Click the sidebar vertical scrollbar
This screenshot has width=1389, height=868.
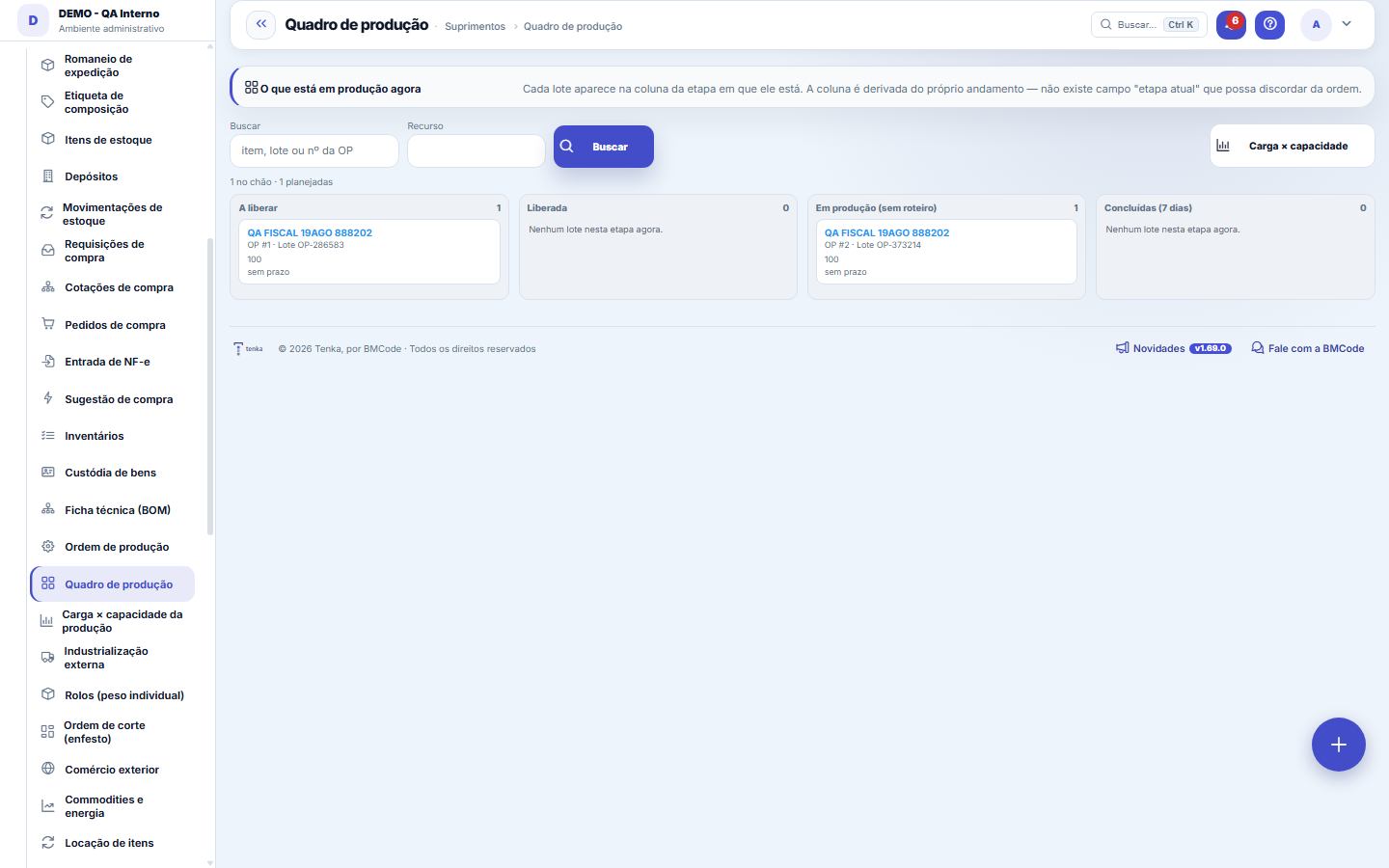click(x=210, y=386)
